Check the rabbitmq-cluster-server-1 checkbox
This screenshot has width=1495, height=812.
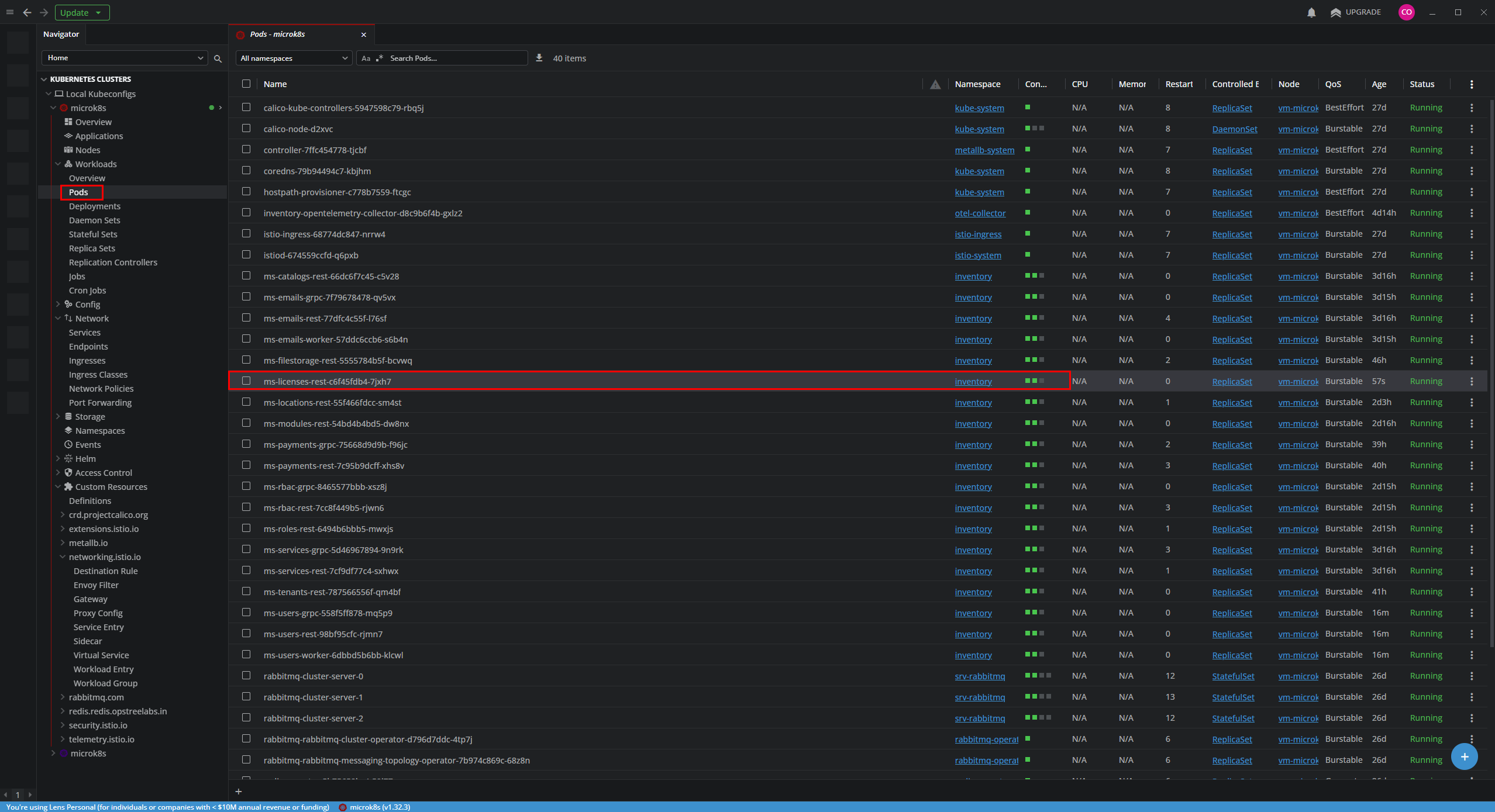(x=246, y=696)
